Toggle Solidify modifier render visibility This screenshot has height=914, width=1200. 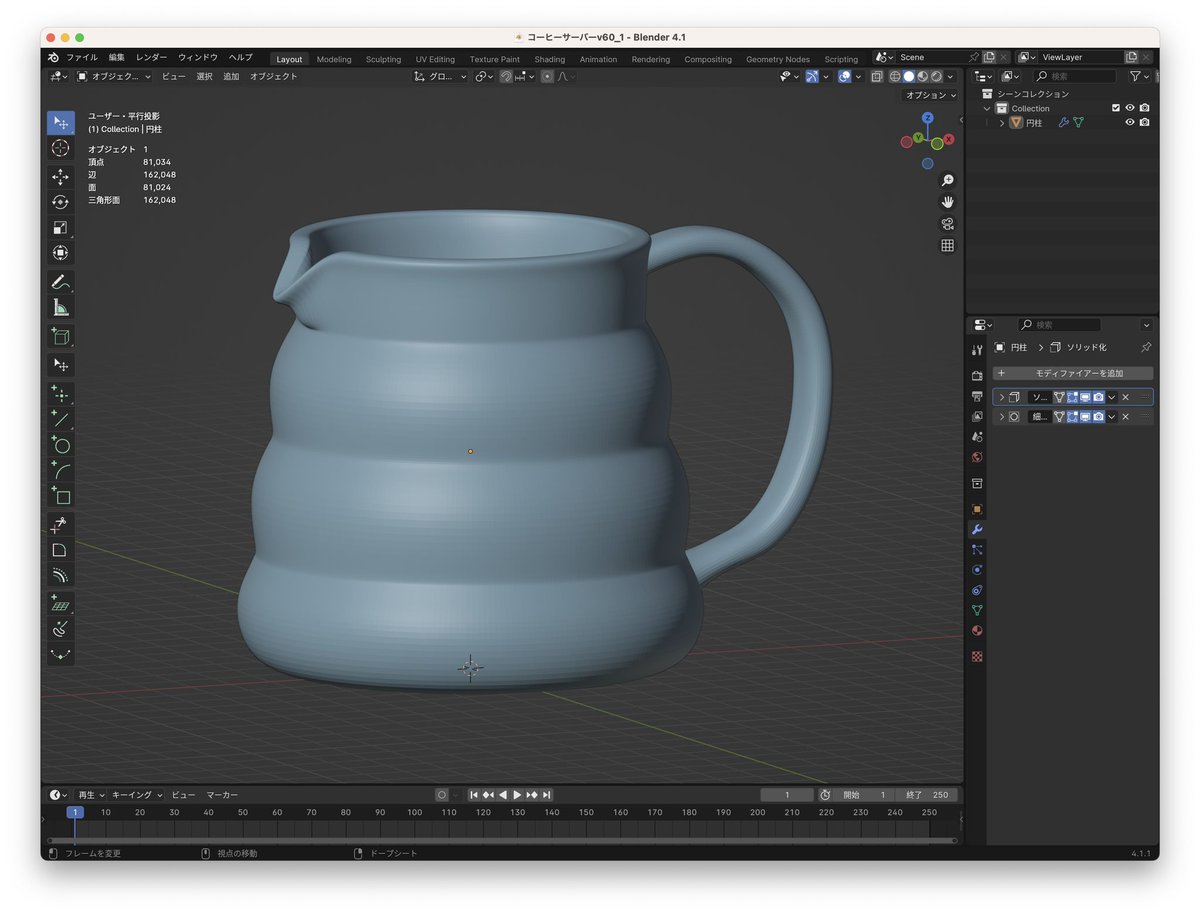[1098, 397]
